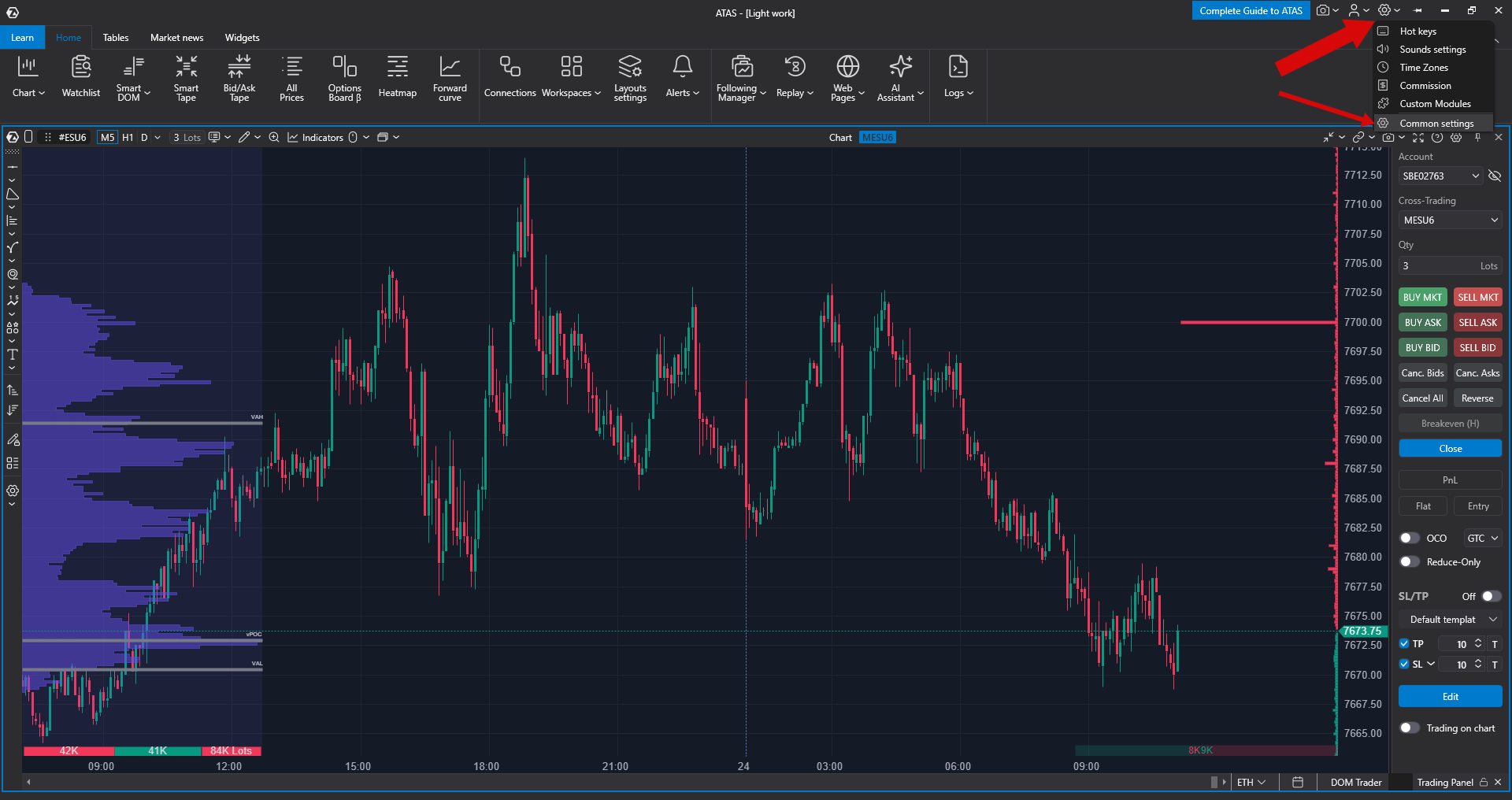This screenshot has width=1512, height=800.
Task: Click the lock drawings pencil icon
Action: 13,439
